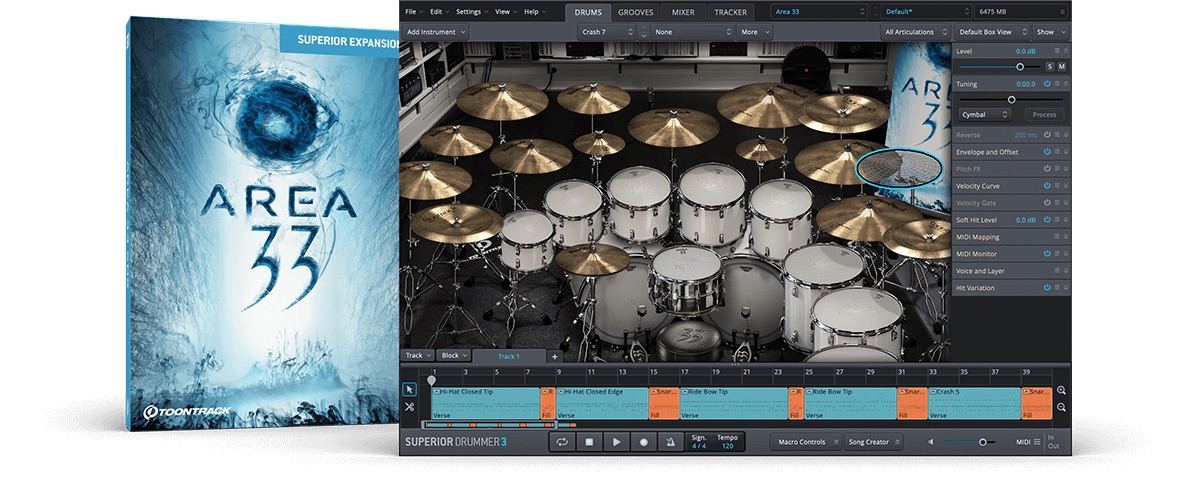Enable the Envelope and Offset power toggle
This screenshot has width=1200, height=488.
pyautogui.click(x=1047, y=152)
